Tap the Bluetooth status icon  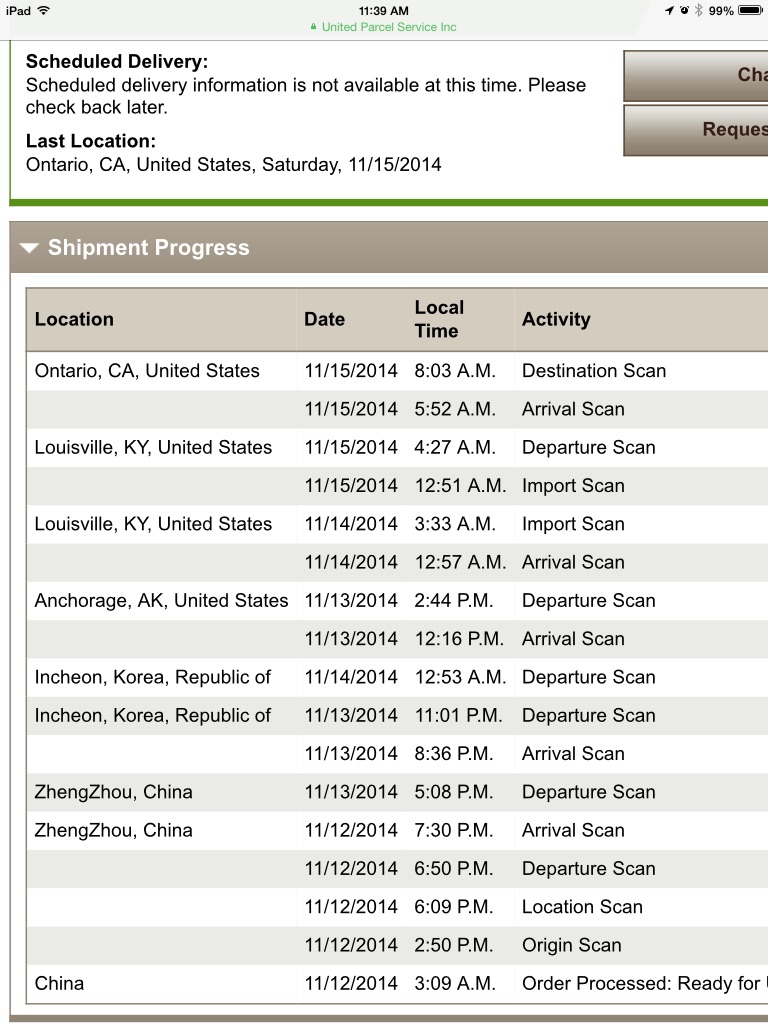(699, 10)
